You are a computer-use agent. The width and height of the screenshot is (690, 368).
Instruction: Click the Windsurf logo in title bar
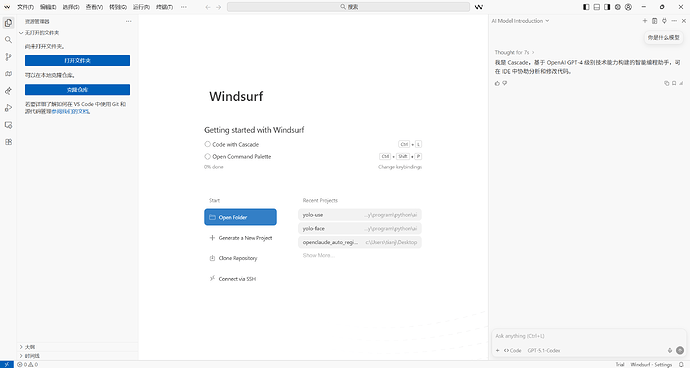[7, 7]
